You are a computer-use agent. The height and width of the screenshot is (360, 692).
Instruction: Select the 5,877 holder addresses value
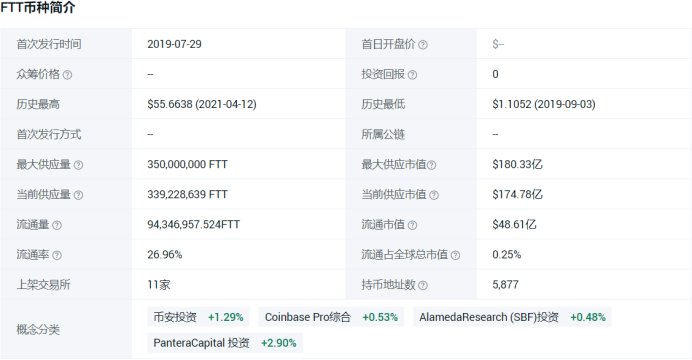click(x=505, y=285)
